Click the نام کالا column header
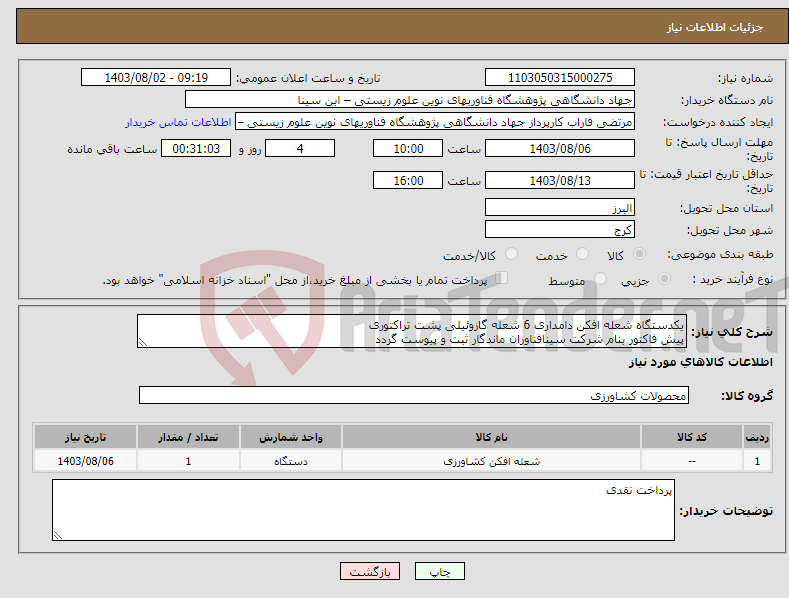The width and height of the screenshot is (789, 598). click(x=491, y=437)
